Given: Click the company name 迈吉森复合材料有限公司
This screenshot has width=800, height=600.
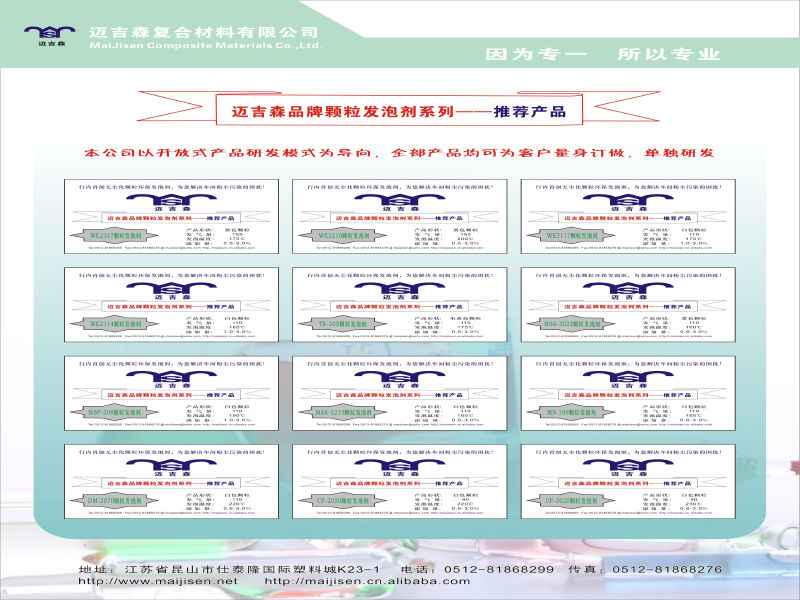Looking at the screenshot, I should pyautogui.click(x=204, y=32).
